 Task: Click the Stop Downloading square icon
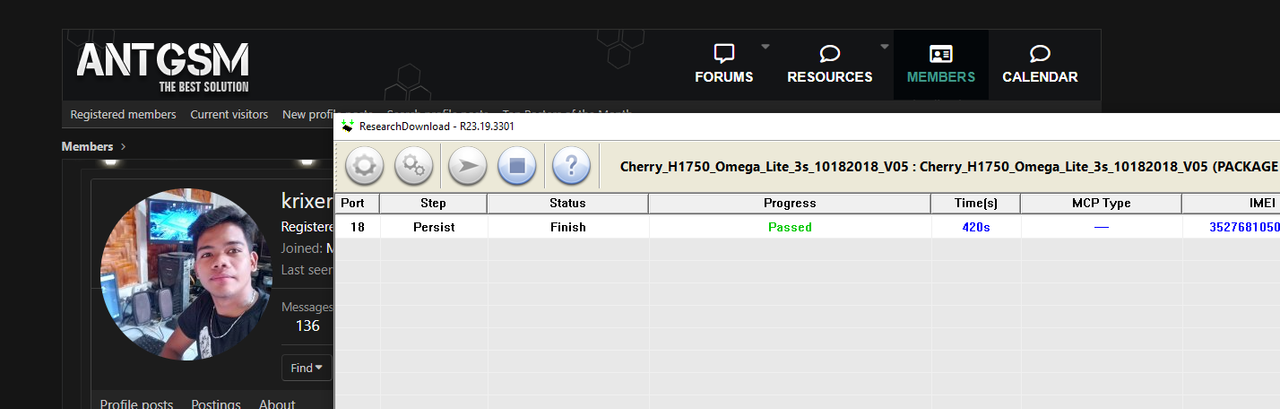pyautogui.click(x=517, y=165)
